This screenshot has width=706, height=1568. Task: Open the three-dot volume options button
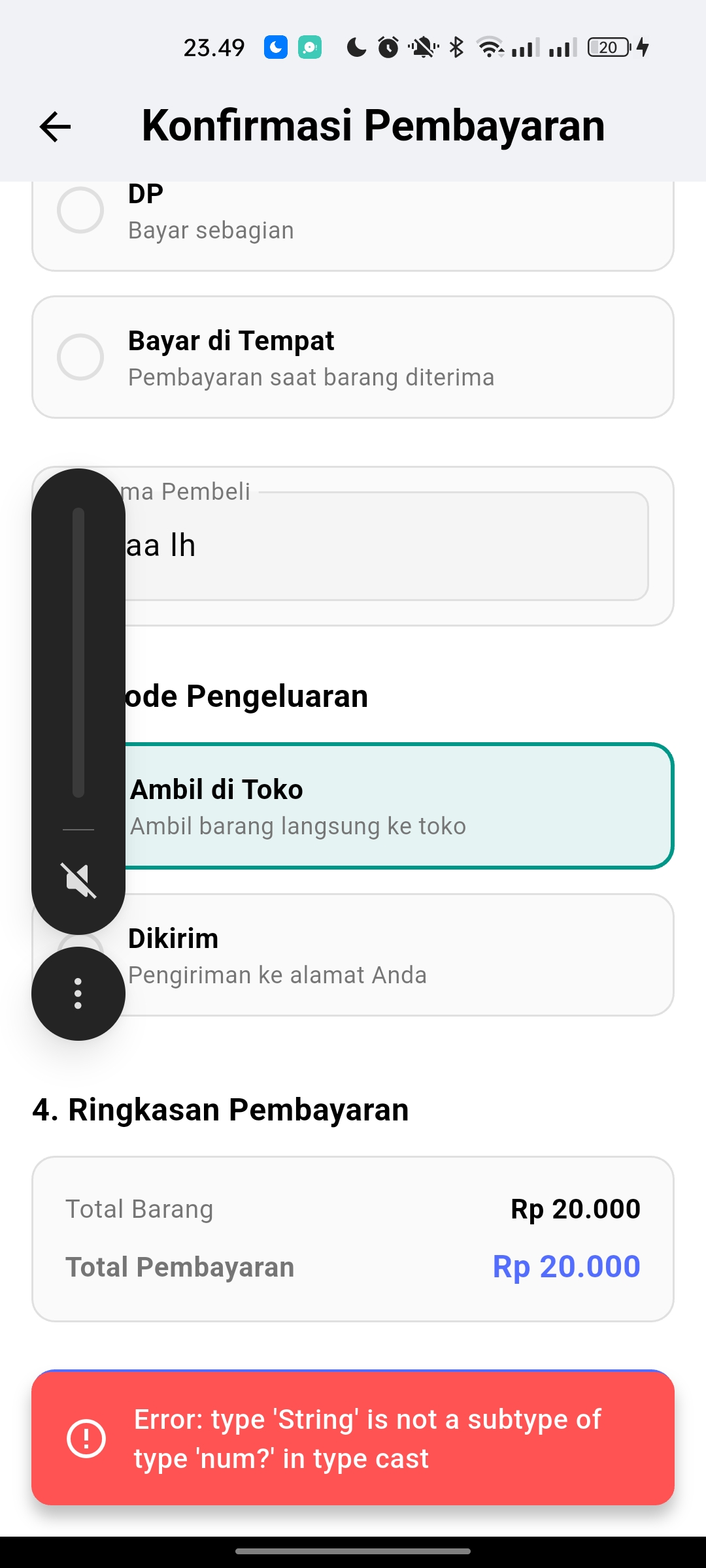pyautogui.click(x=78, y=994)
